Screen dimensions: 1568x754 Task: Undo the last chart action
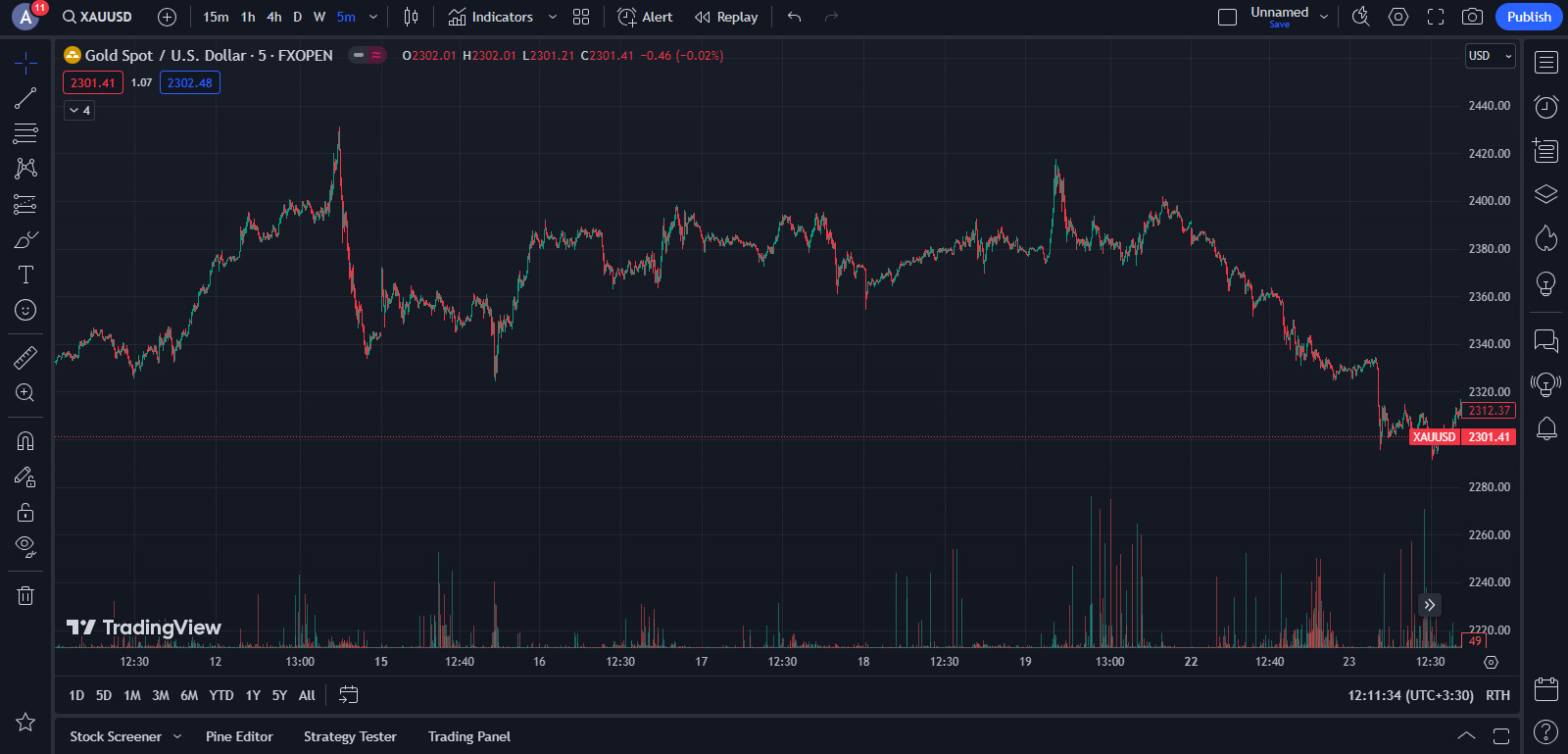(795, 17)
